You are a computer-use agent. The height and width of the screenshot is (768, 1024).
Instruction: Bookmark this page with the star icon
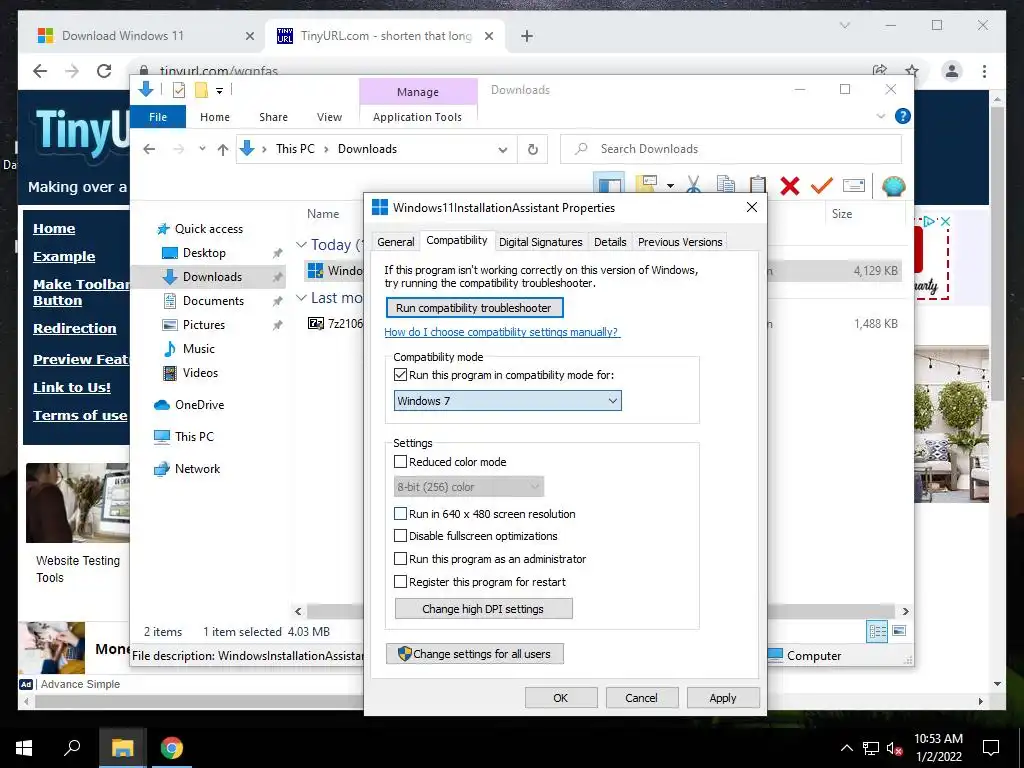tap(912, 71)
